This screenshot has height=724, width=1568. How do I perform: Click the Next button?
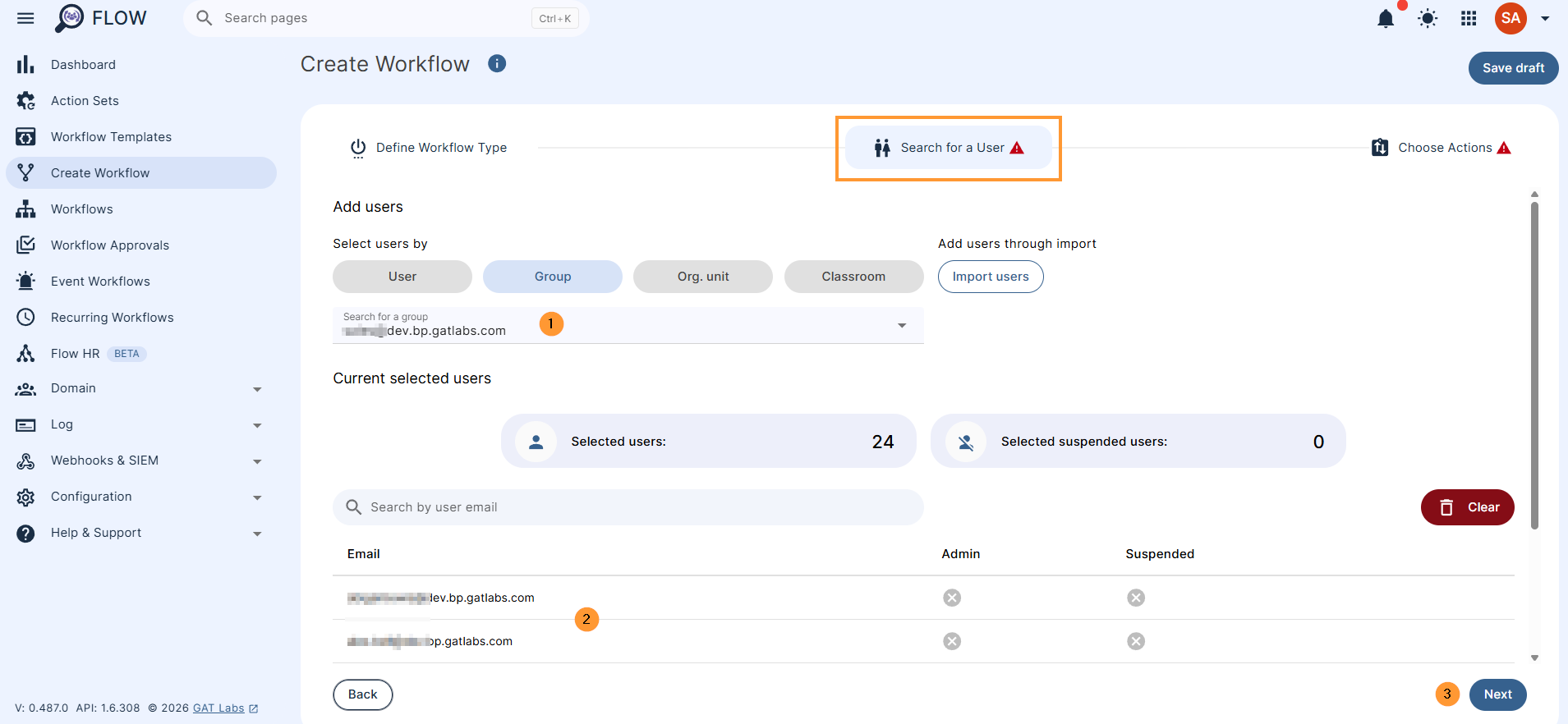coord(1497,694)
